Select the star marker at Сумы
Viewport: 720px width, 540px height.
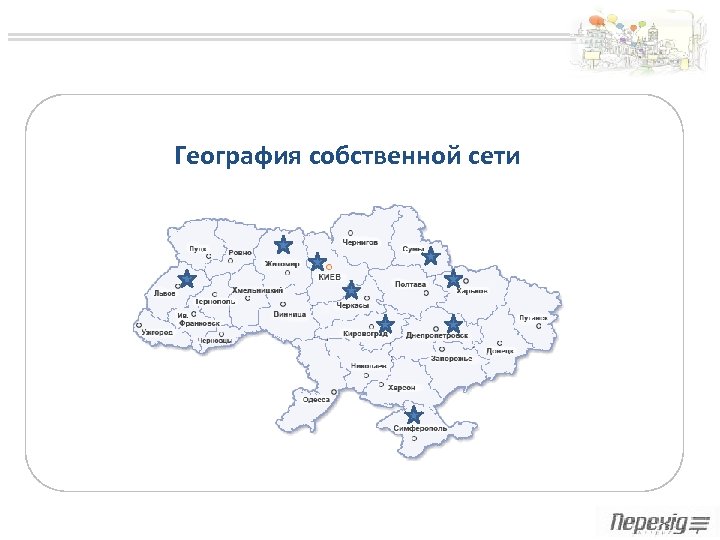[x=430, y=256]
